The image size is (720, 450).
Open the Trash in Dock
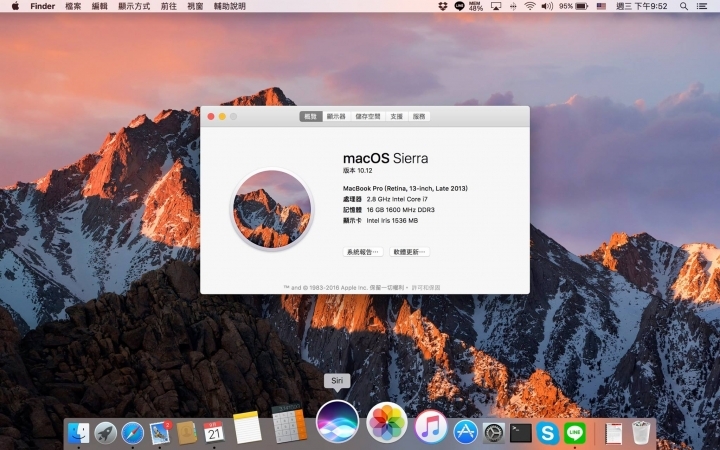[641, 433]
